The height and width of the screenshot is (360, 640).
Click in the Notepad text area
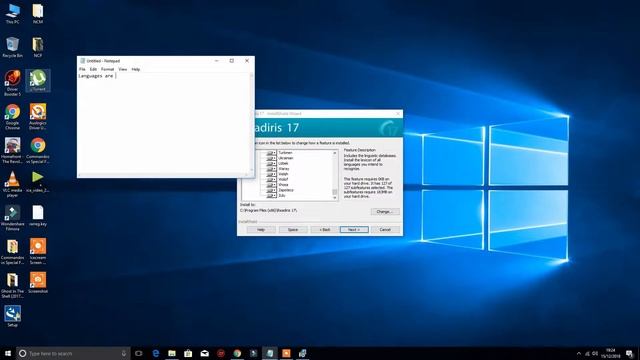(x=163, y=124)
